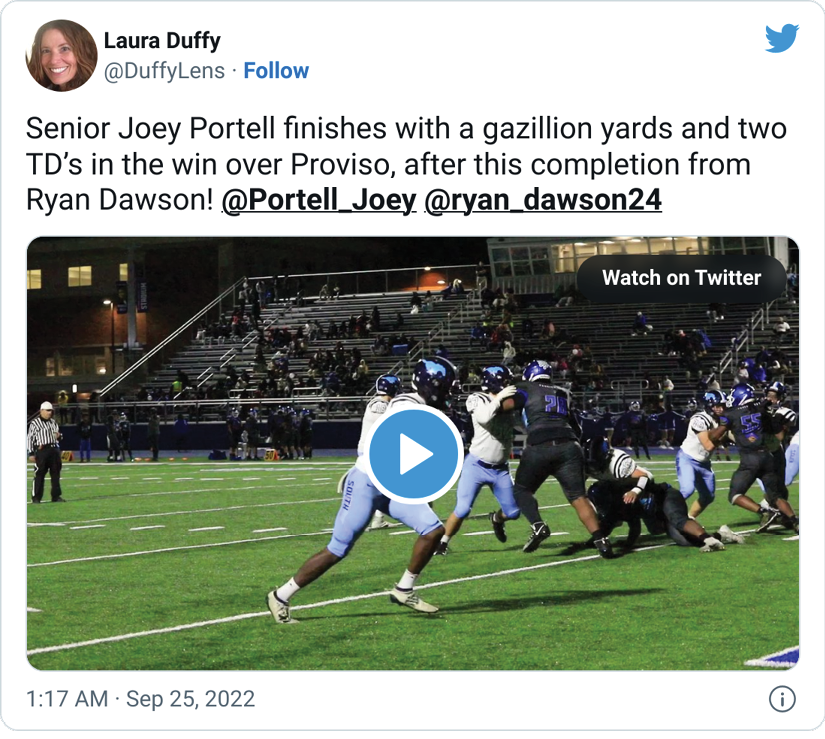Open the Laura Duffy display name

coord(162,41)
